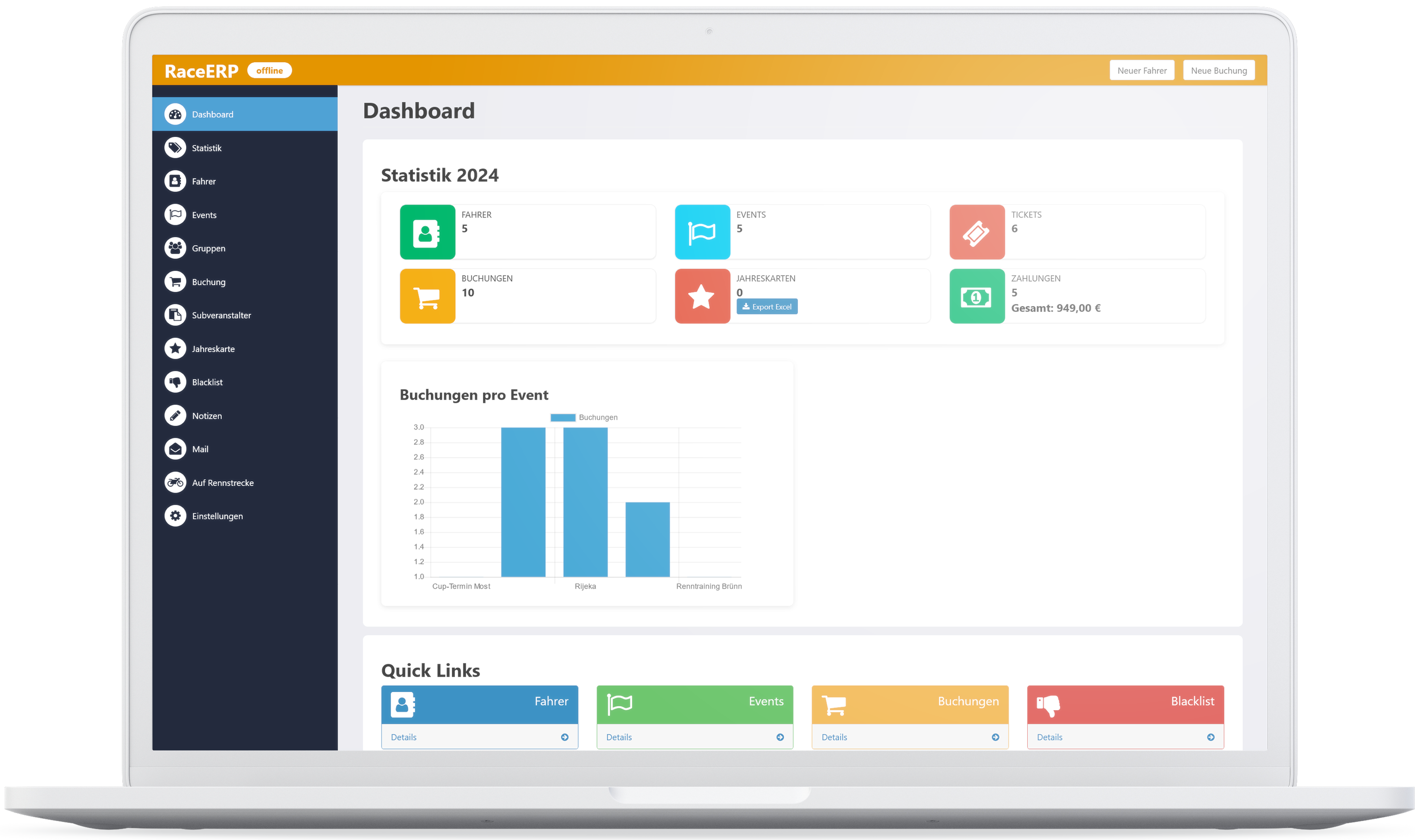The image size is (1415, 840).
Task: Open Blacklist thumbs-down sidebar icon
Action: pos(175,382)
